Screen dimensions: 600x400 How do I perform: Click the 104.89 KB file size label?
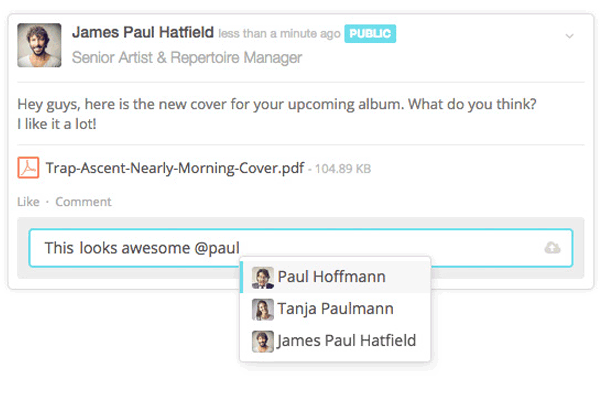341,169
